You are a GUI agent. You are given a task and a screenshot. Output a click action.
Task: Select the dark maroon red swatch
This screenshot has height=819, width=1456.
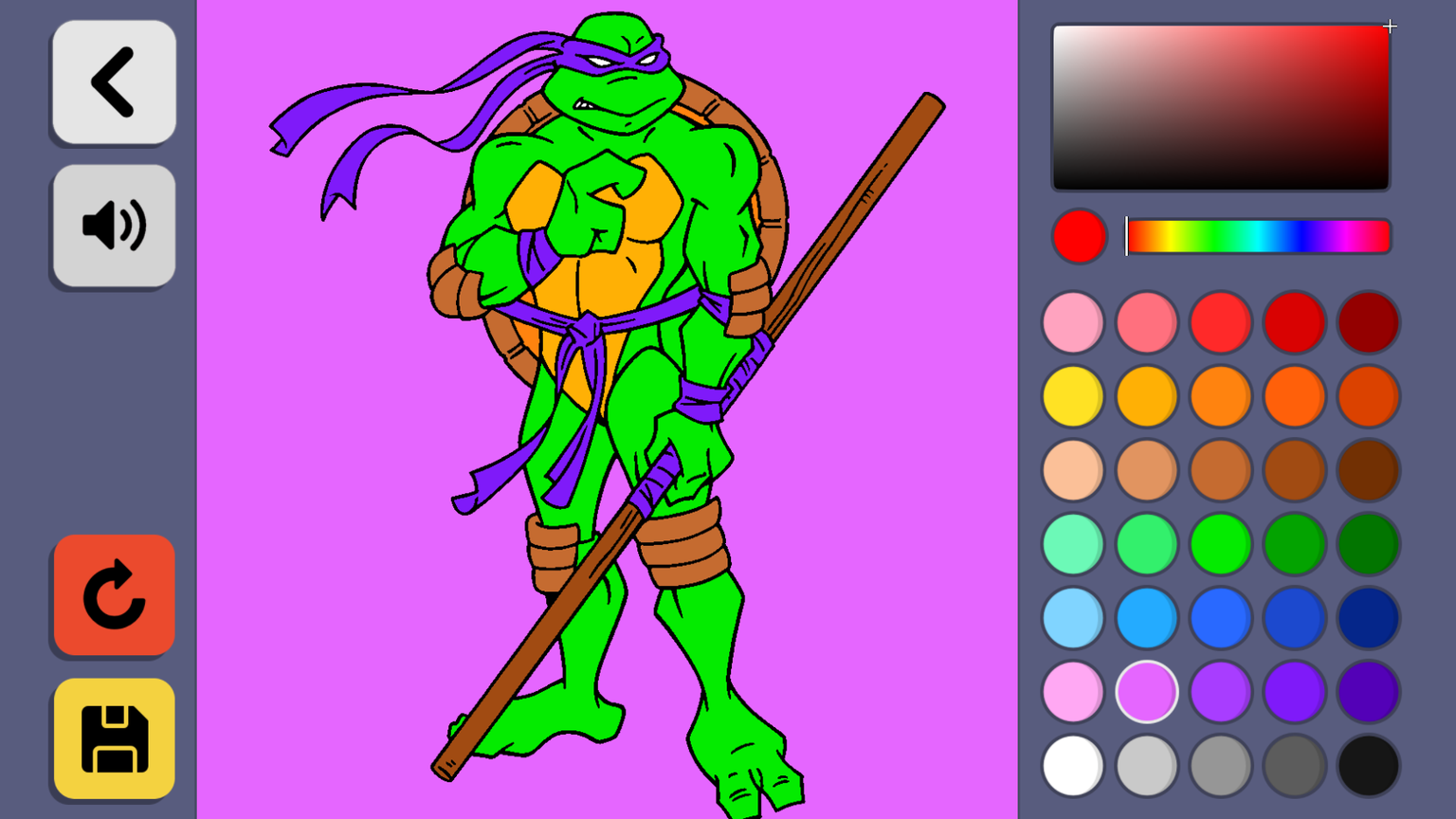[x=1368, y=322]
